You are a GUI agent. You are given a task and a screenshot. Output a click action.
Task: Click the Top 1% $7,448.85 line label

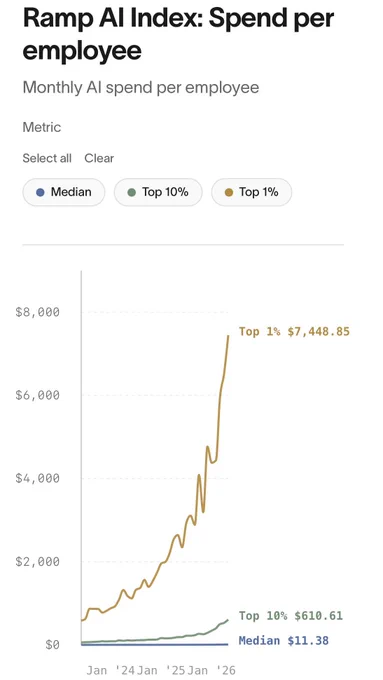294,332
